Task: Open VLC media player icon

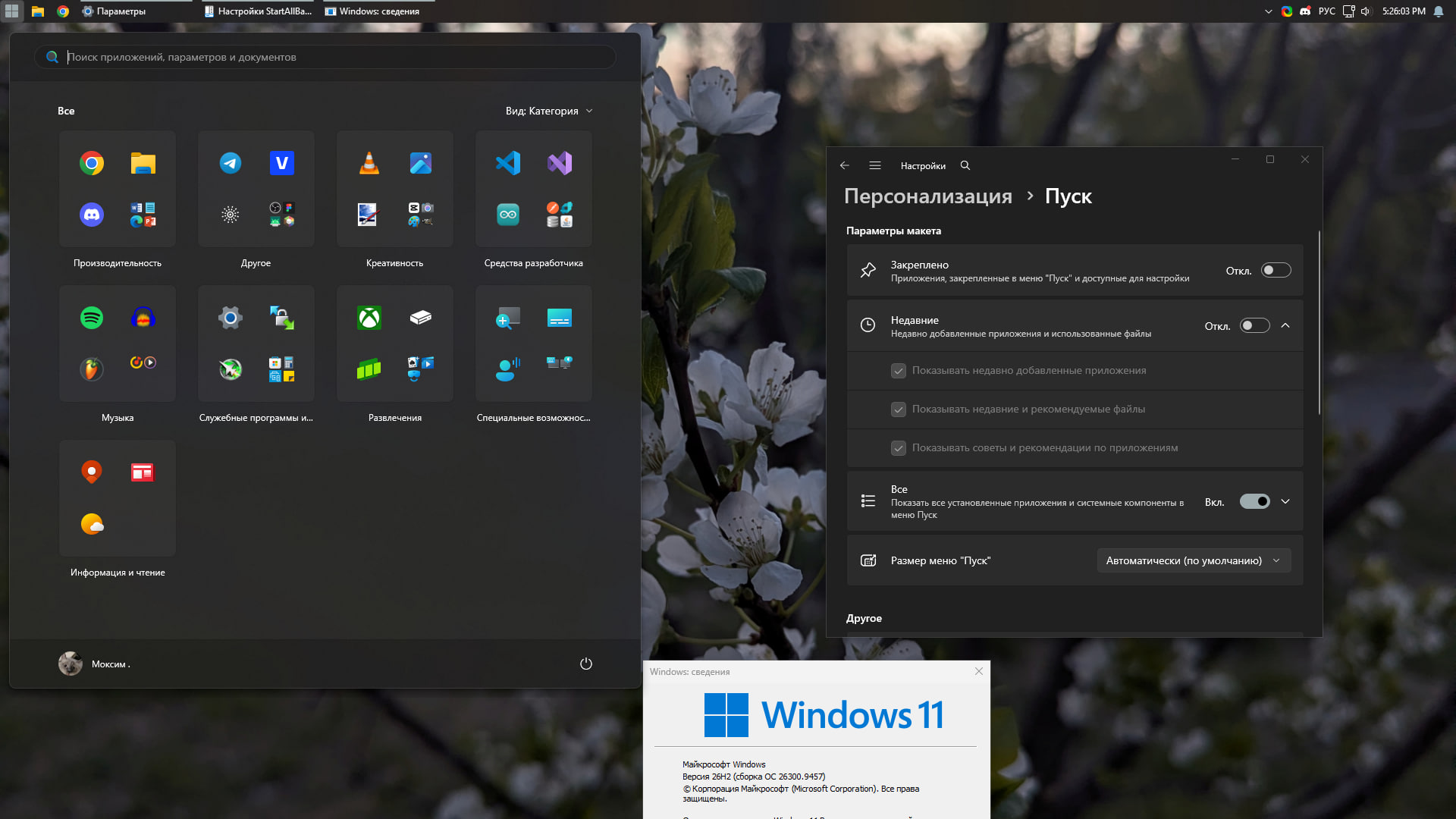Action: tap(369, 163)
